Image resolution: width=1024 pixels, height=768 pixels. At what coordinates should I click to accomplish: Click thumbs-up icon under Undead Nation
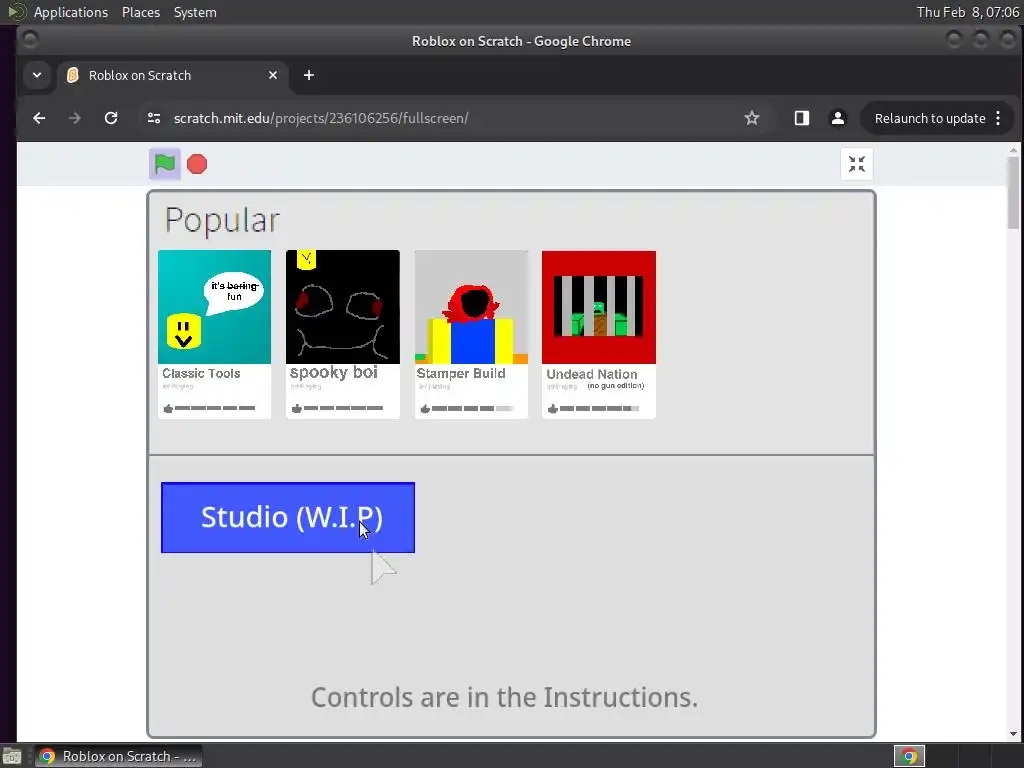point(553,408)
